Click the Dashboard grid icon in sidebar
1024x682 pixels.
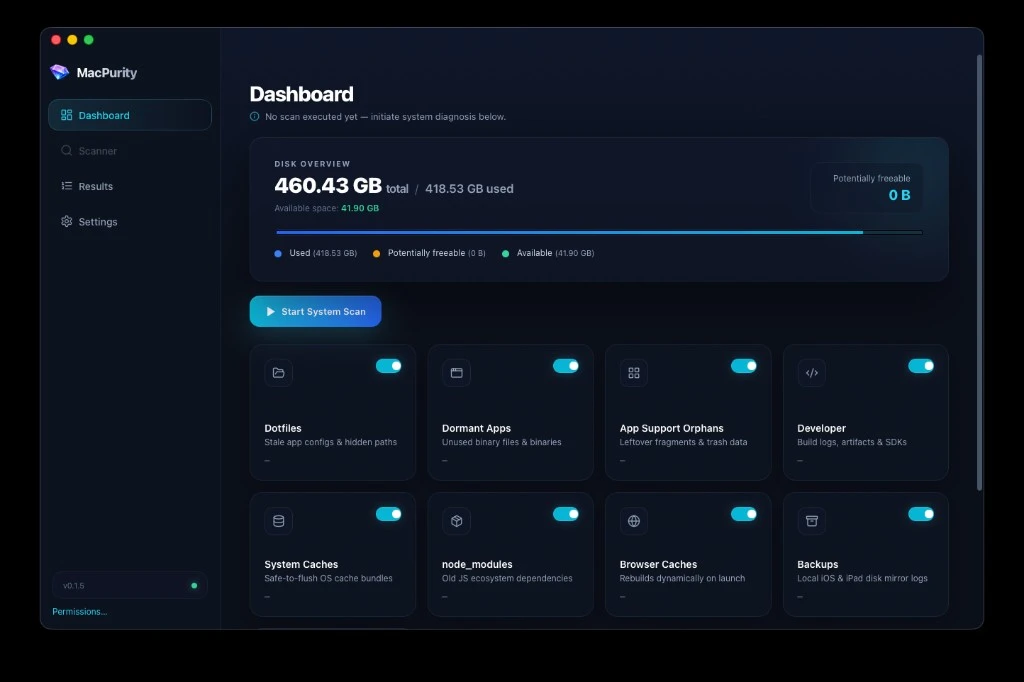point(67,115)
